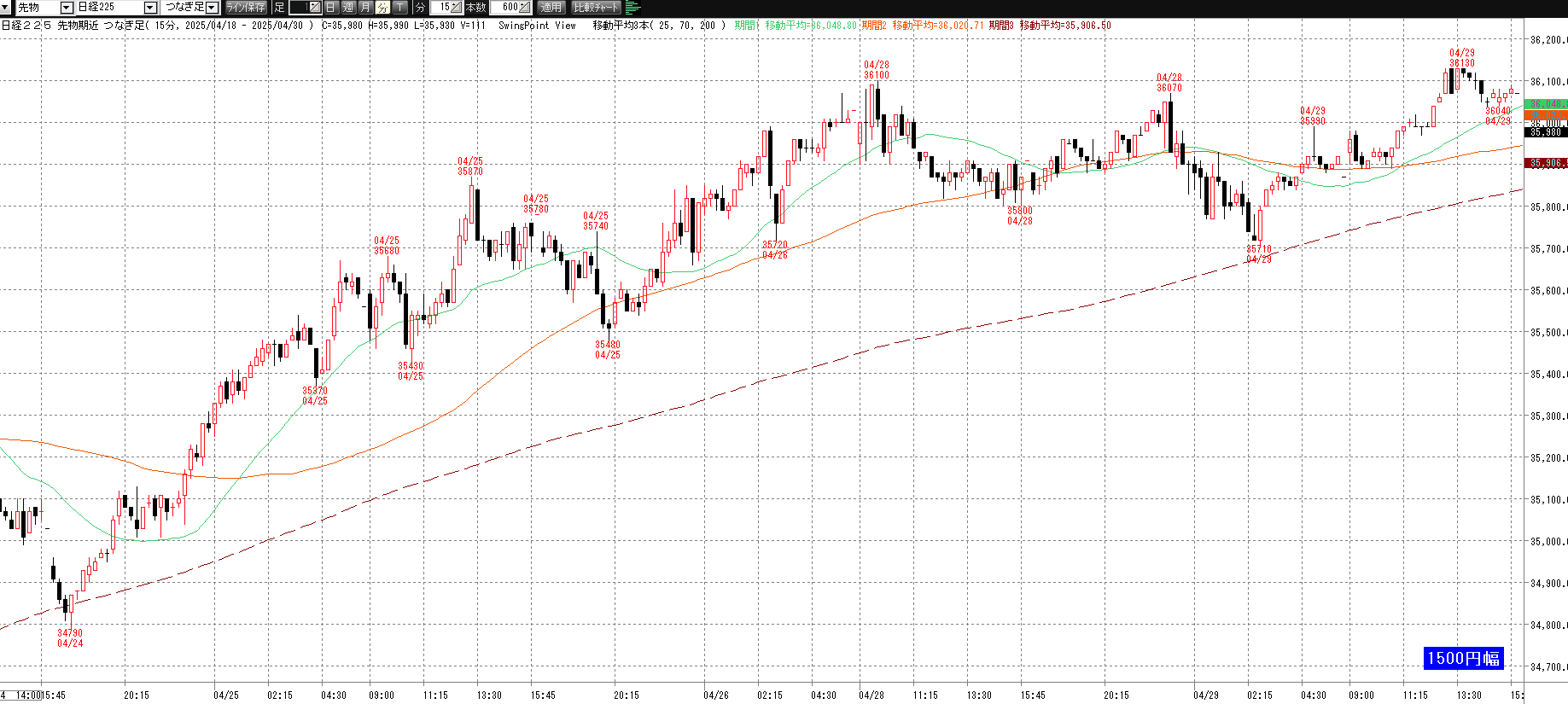Click the stepper beside the 15 minute value
Viewport: 1568px width, 704px height.
(457, 7)
